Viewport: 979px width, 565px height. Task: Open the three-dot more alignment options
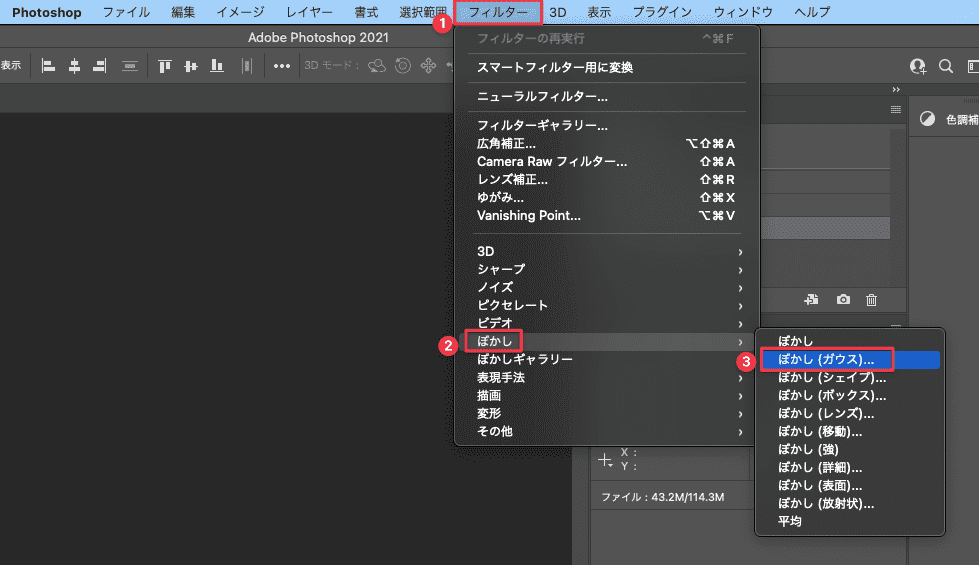click(282, 66)
